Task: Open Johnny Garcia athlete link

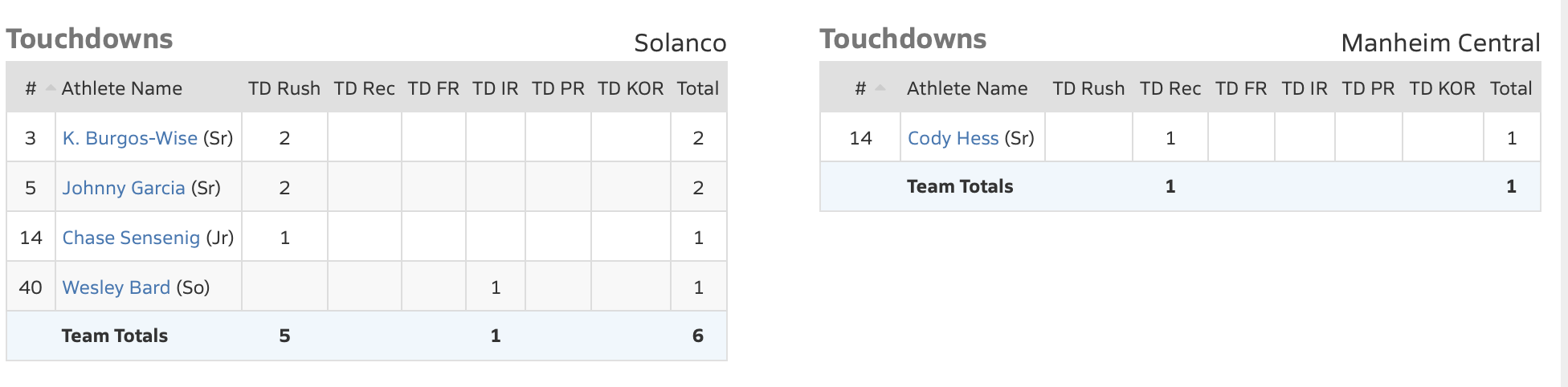Action: click(124, 188)
